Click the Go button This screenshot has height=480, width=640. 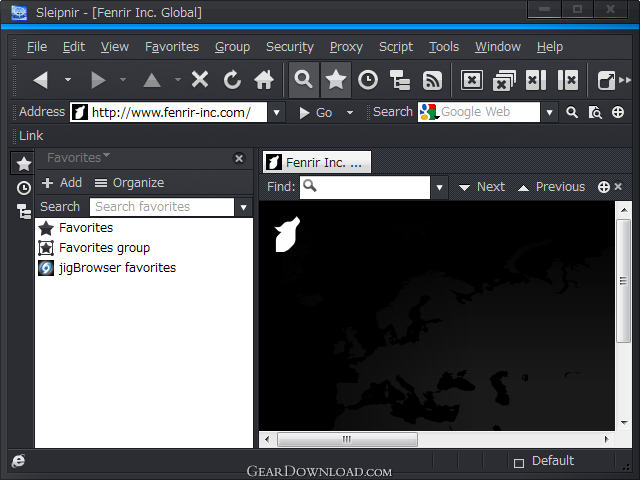point(316,113)
